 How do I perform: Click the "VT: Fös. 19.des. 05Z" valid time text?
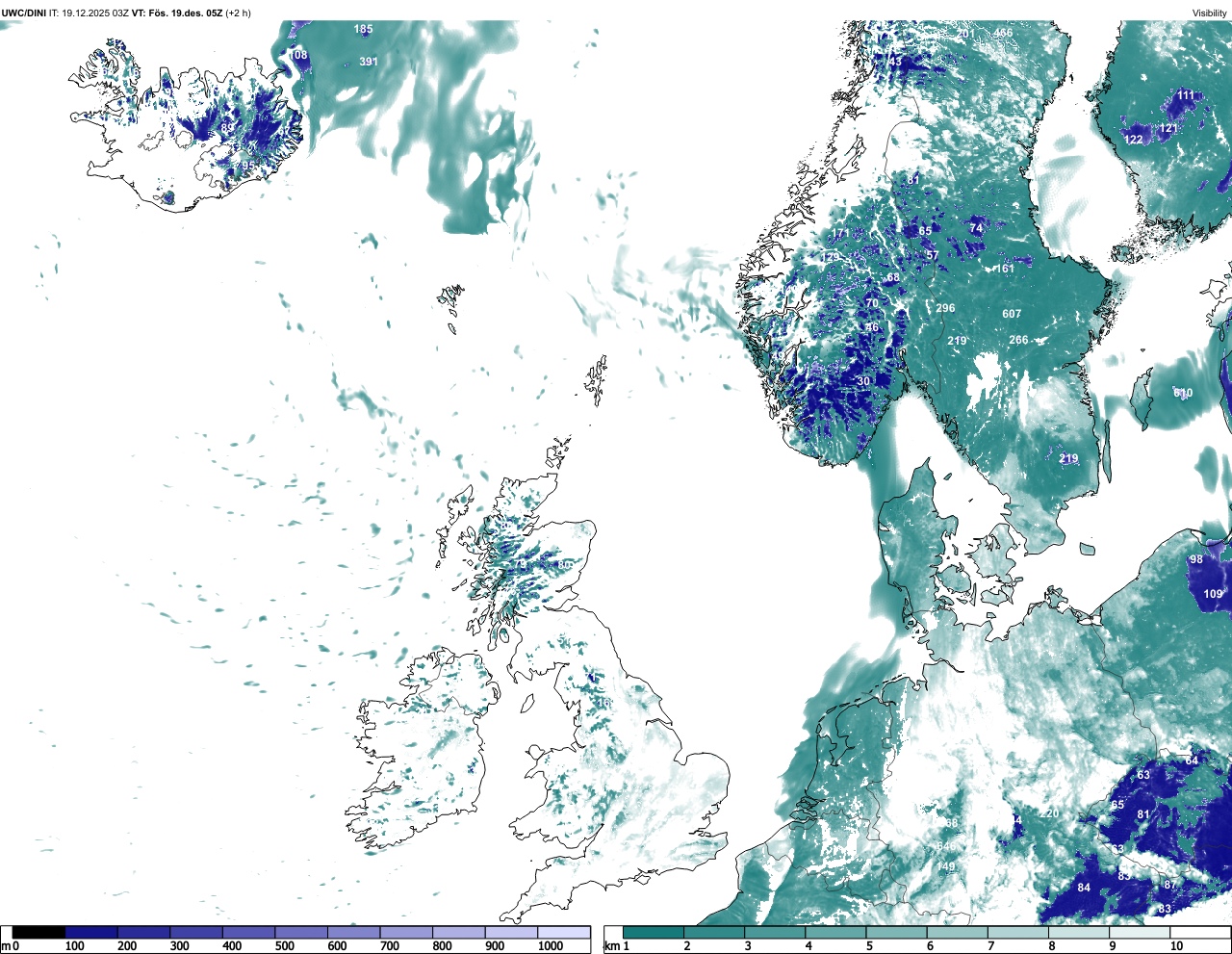177,13
